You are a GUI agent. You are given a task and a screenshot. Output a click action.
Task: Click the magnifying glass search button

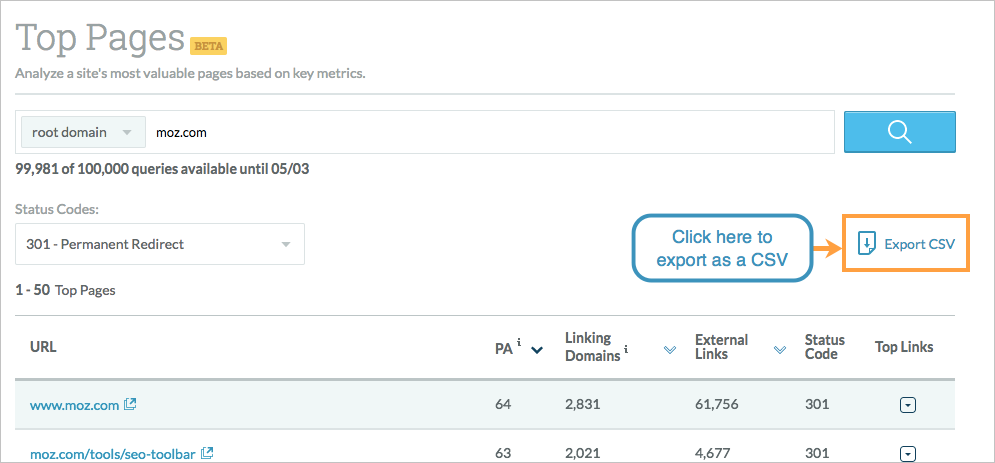pos(899,132)
